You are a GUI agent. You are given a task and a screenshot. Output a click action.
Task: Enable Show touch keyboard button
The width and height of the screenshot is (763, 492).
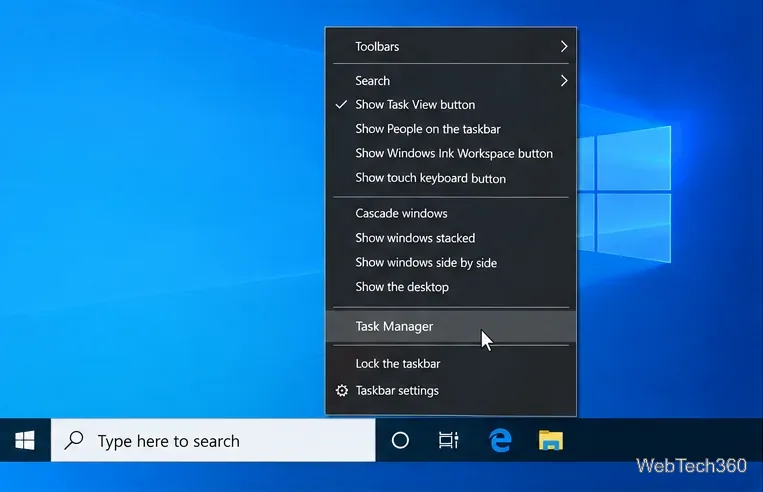pos(451,178)
